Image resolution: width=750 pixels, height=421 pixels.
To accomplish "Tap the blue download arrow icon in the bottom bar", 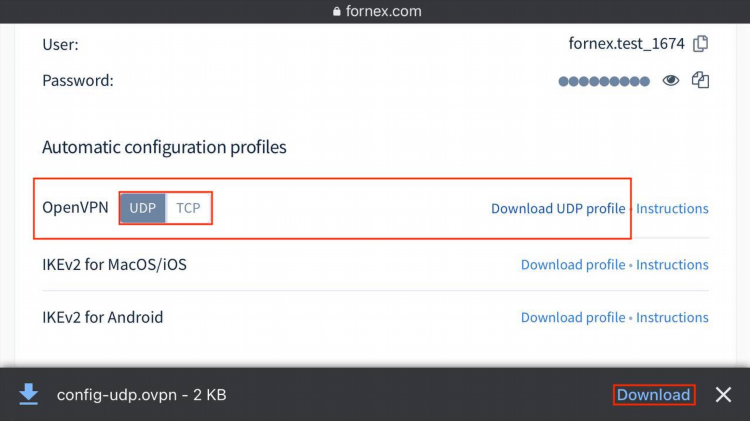I will [x=29, y=394].
